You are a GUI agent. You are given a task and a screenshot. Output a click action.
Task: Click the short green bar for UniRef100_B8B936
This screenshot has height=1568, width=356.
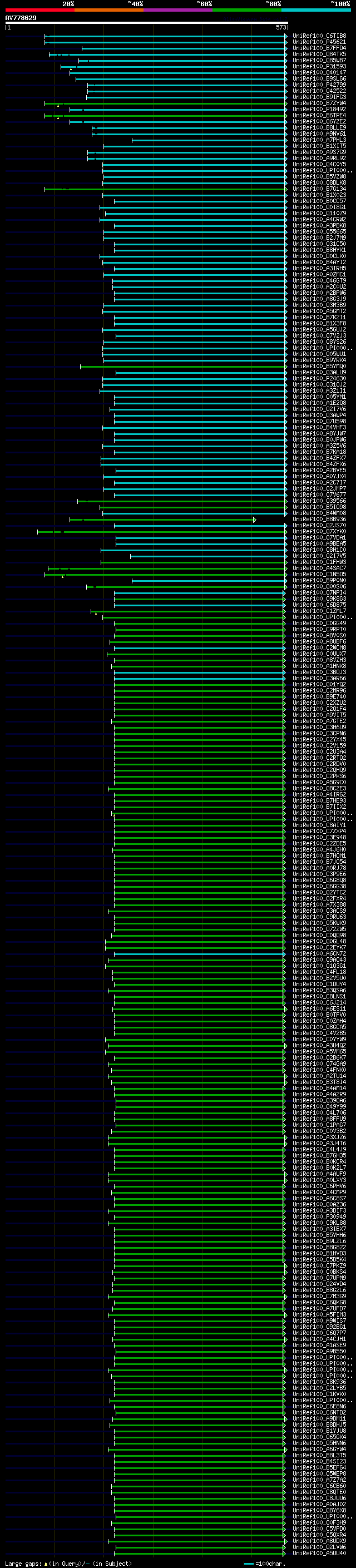(x=162, y=520)
